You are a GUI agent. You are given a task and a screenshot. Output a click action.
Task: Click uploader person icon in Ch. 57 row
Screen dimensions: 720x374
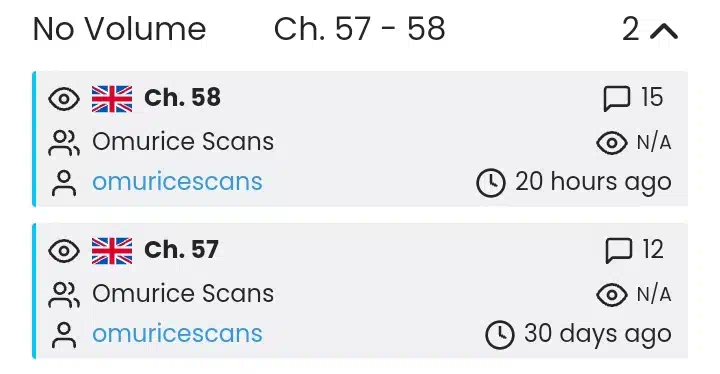pos(64,335)
